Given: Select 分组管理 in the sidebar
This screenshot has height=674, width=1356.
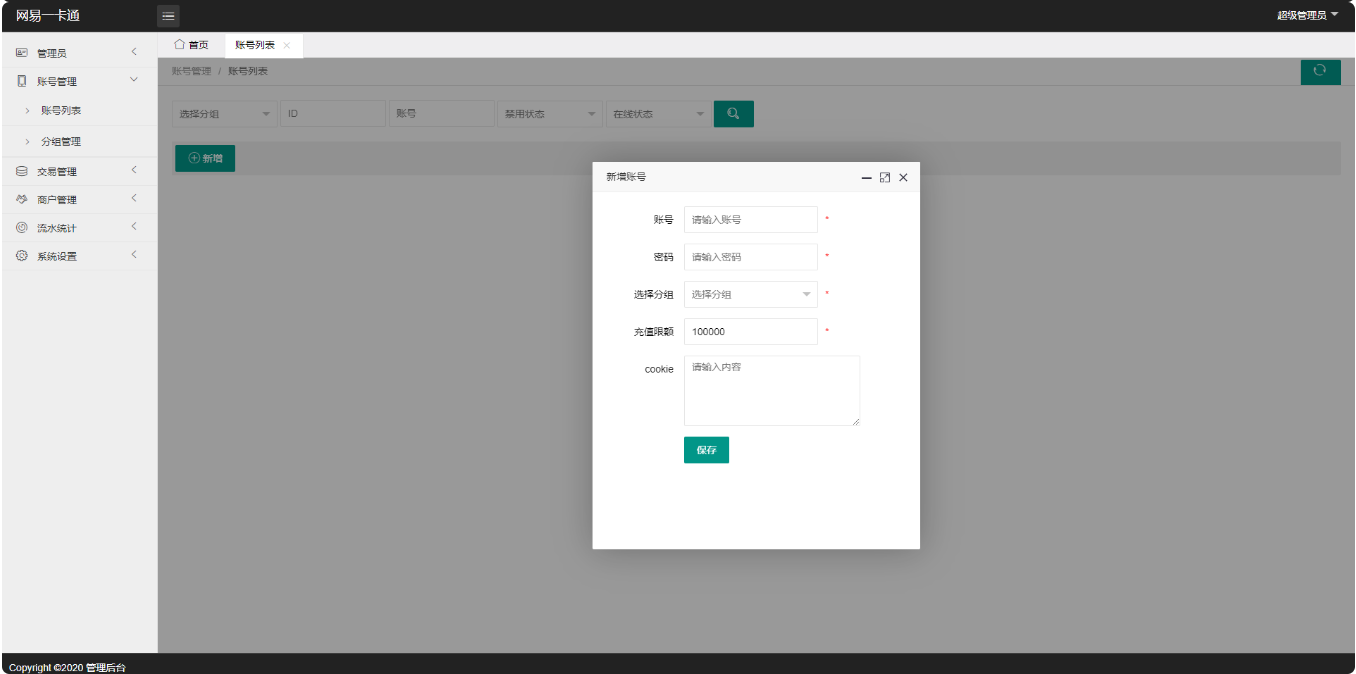Looking at the screenshot, I should [x=61, y=142].
